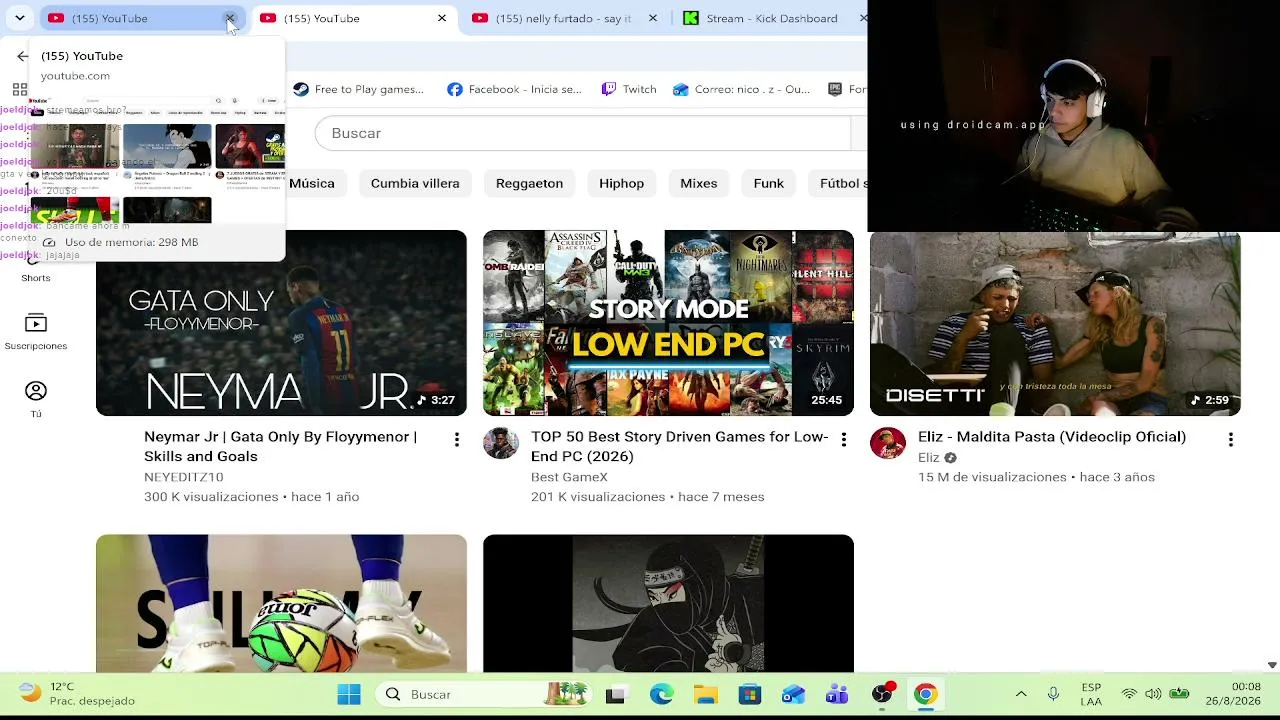This screenshot has height=720, width=1280.
Task: Select the Hiphop filter chip
Action: (x=621, y=183)
